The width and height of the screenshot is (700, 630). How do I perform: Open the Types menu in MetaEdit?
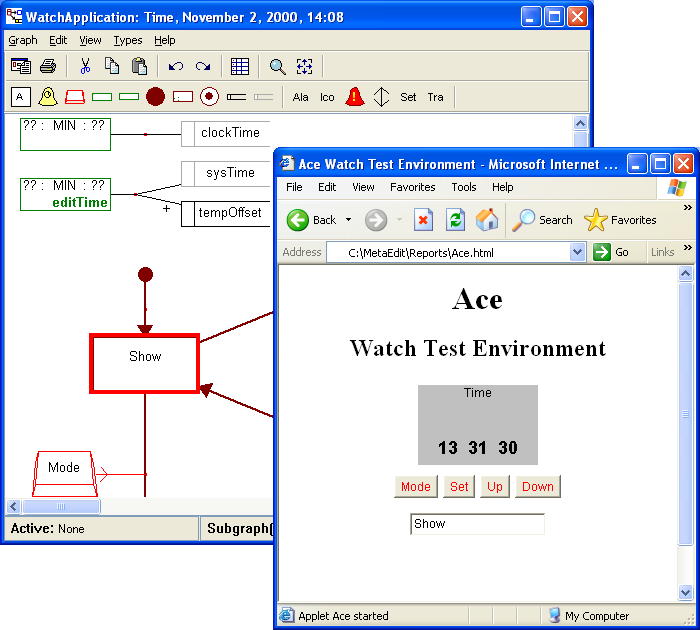[x=128, y=40]
